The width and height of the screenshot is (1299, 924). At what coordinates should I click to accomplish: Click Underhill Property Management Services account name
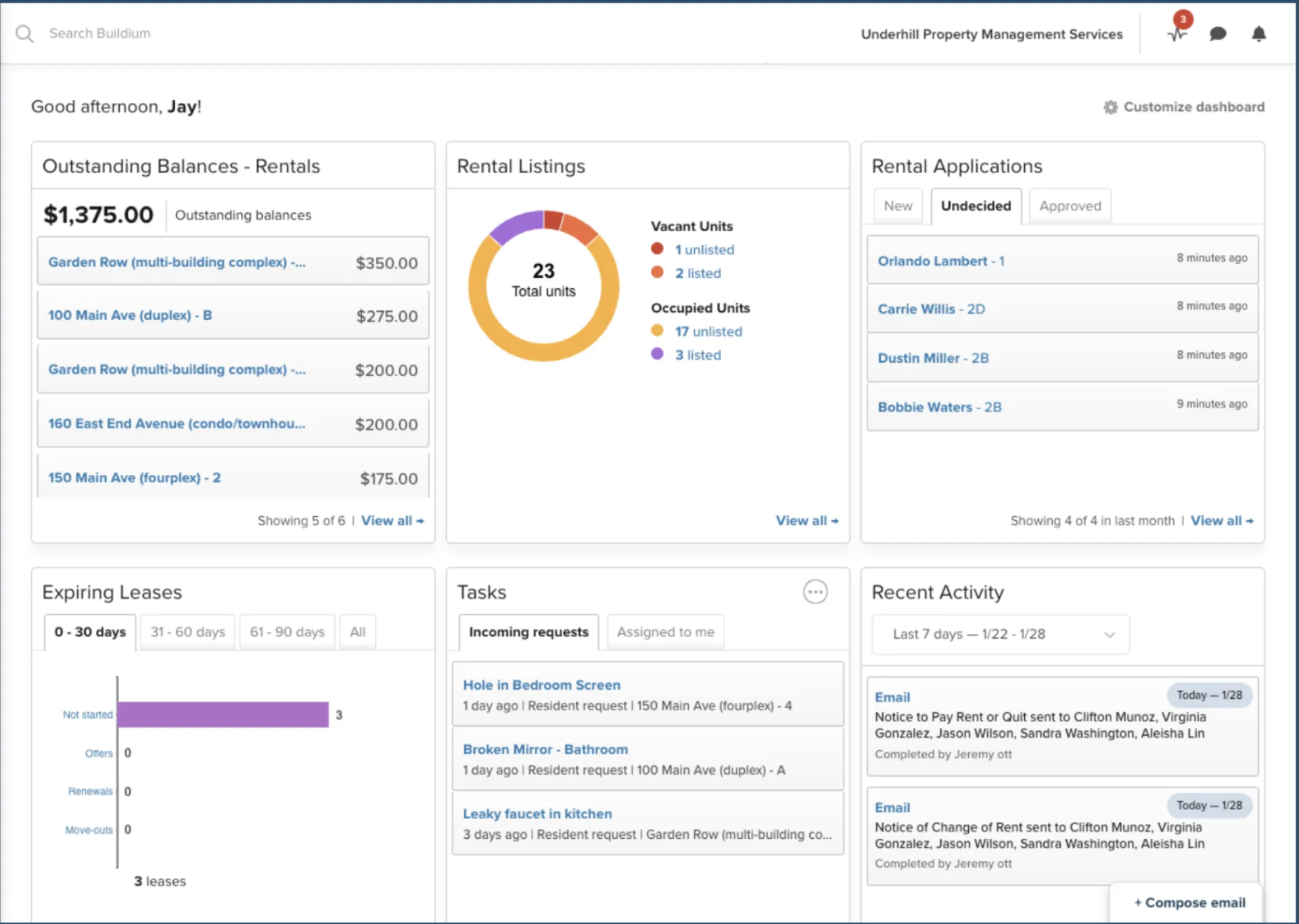(x=991, y=34)
